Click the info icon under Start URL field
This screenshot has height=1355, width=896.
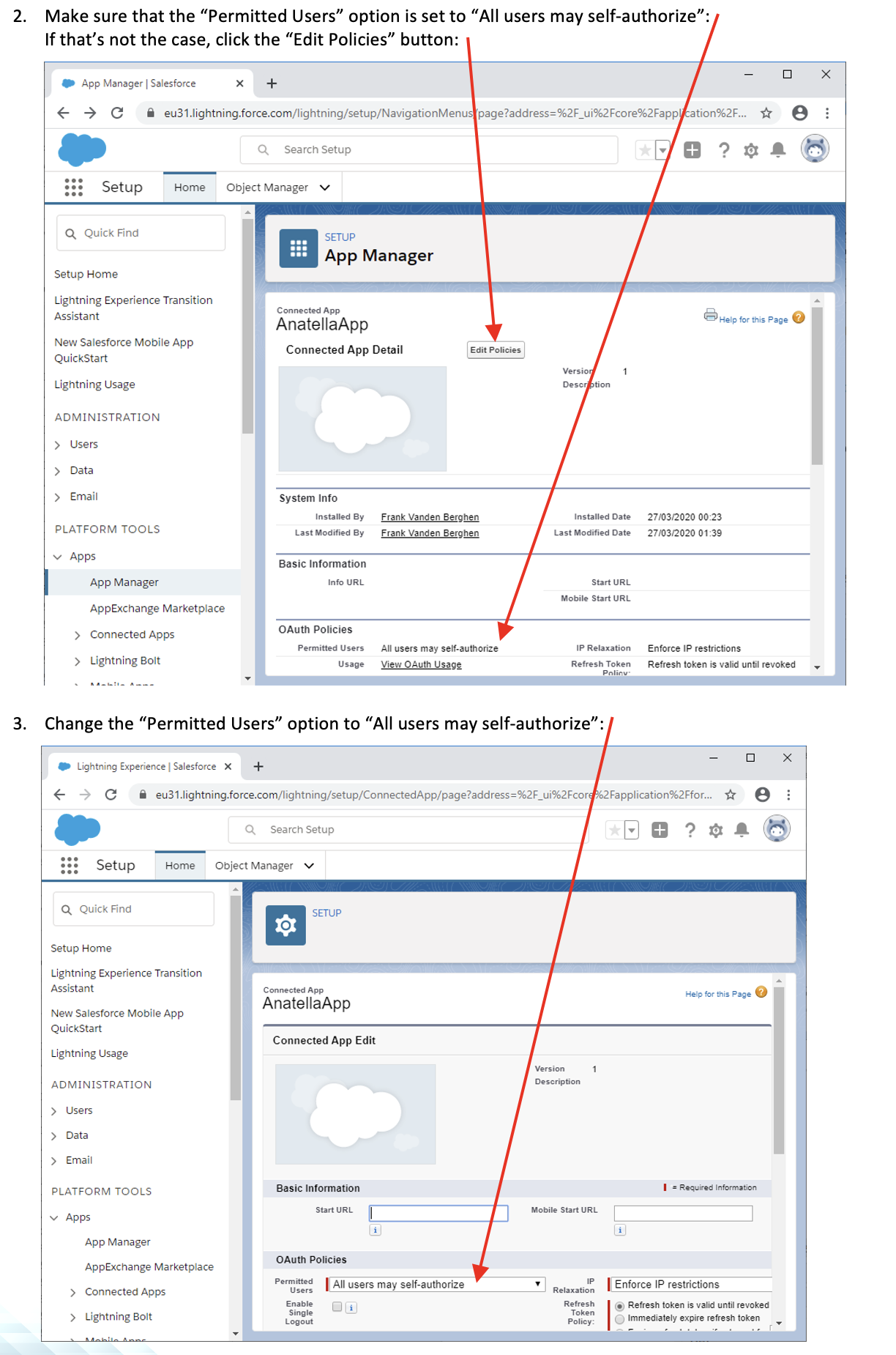coord(375,1230)
